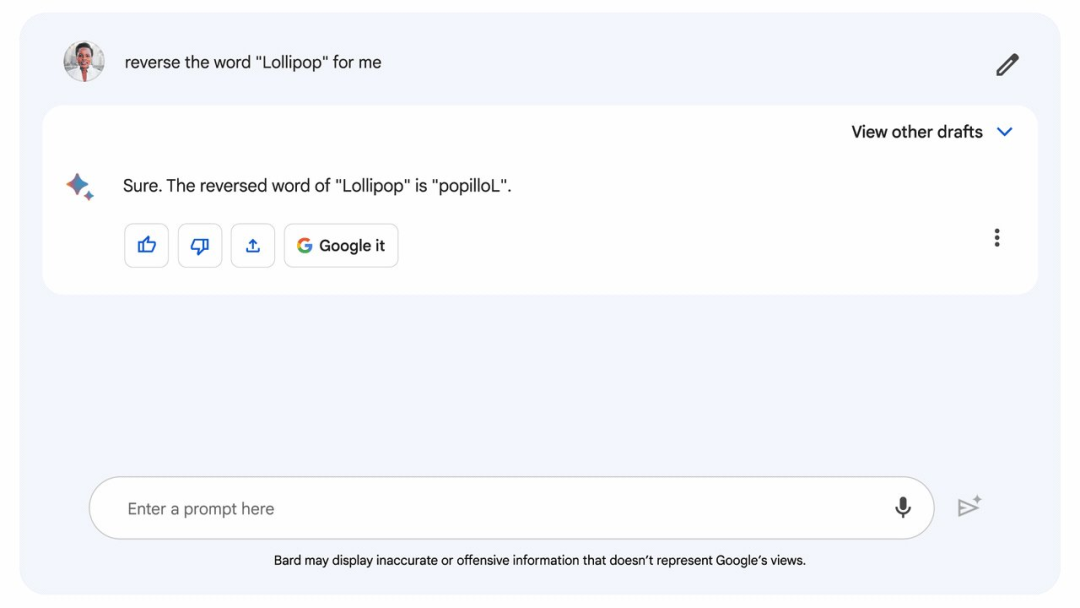Image resolution: width=1080 pixels, height=608 pixels.
Task: Click the Google it button
Action: [341, 245]
